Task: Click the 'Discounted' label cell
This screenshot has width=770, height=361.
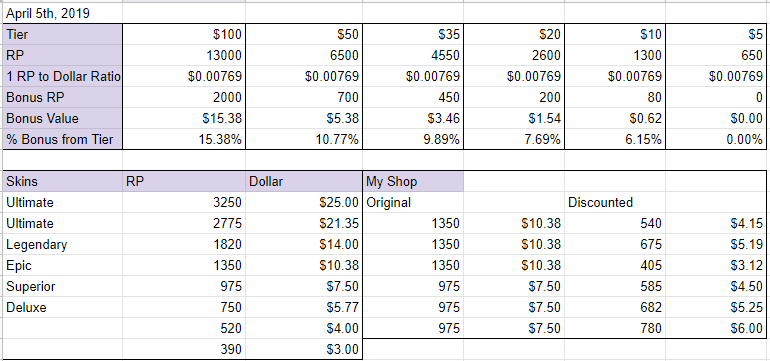Action: coord(615,202)
